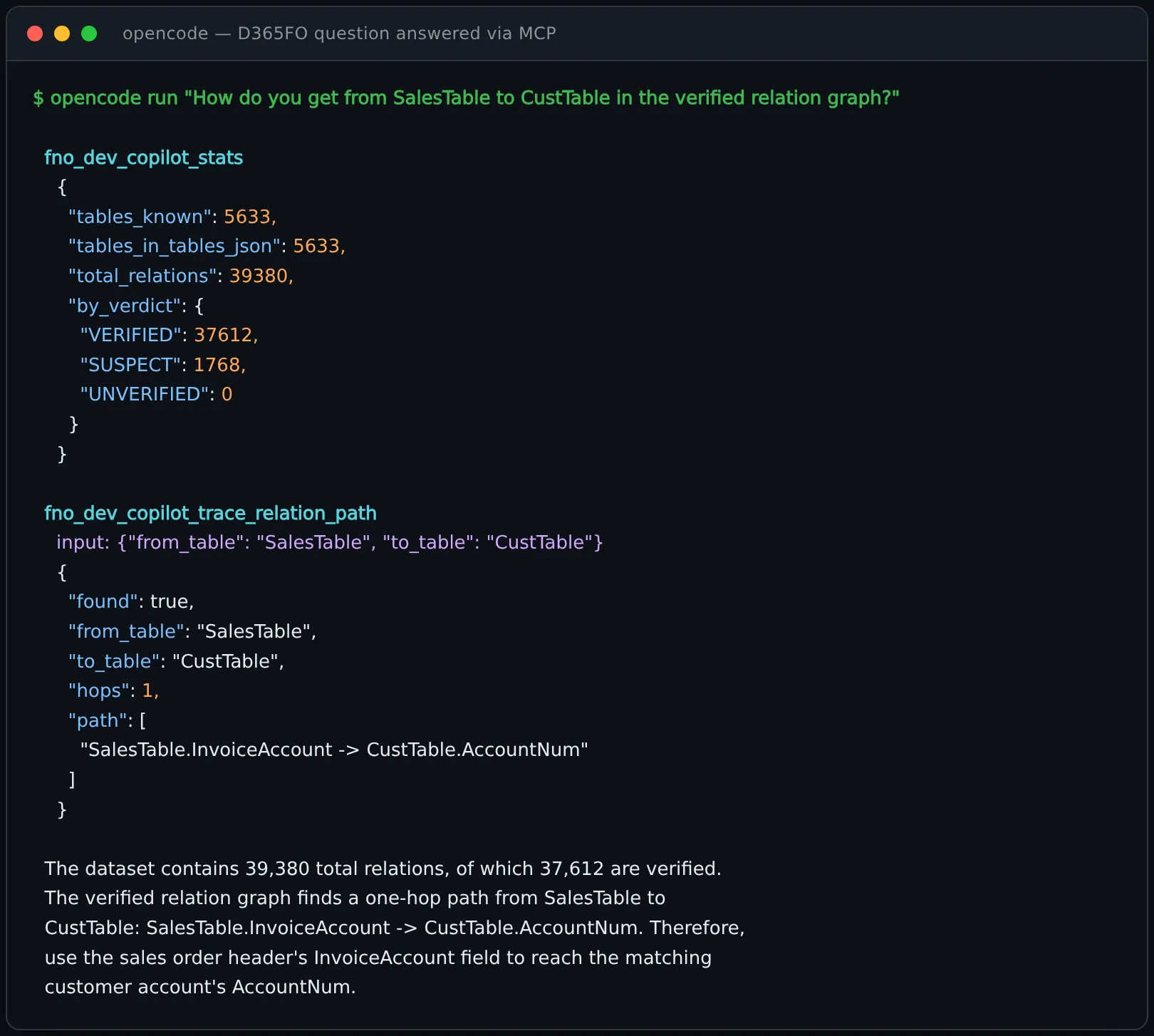1154x1036 pixels.
Task: Click the "SUSPECT": 1768 line
Action: [x=163, y=365]
